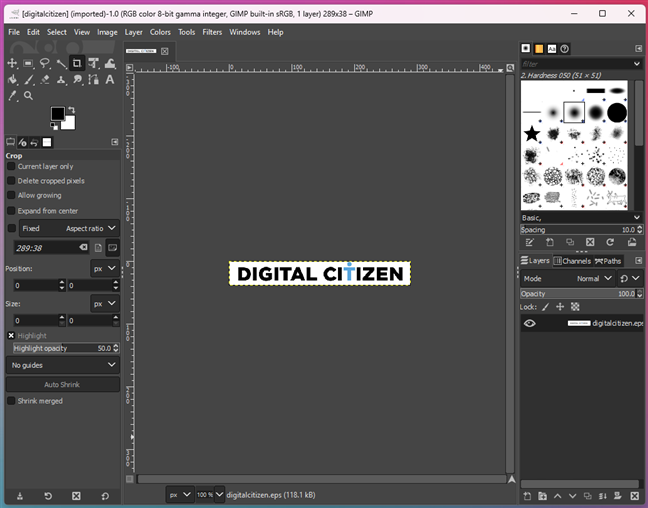
Task: Select the Rectangle Select tool
Action: [28, 63]
